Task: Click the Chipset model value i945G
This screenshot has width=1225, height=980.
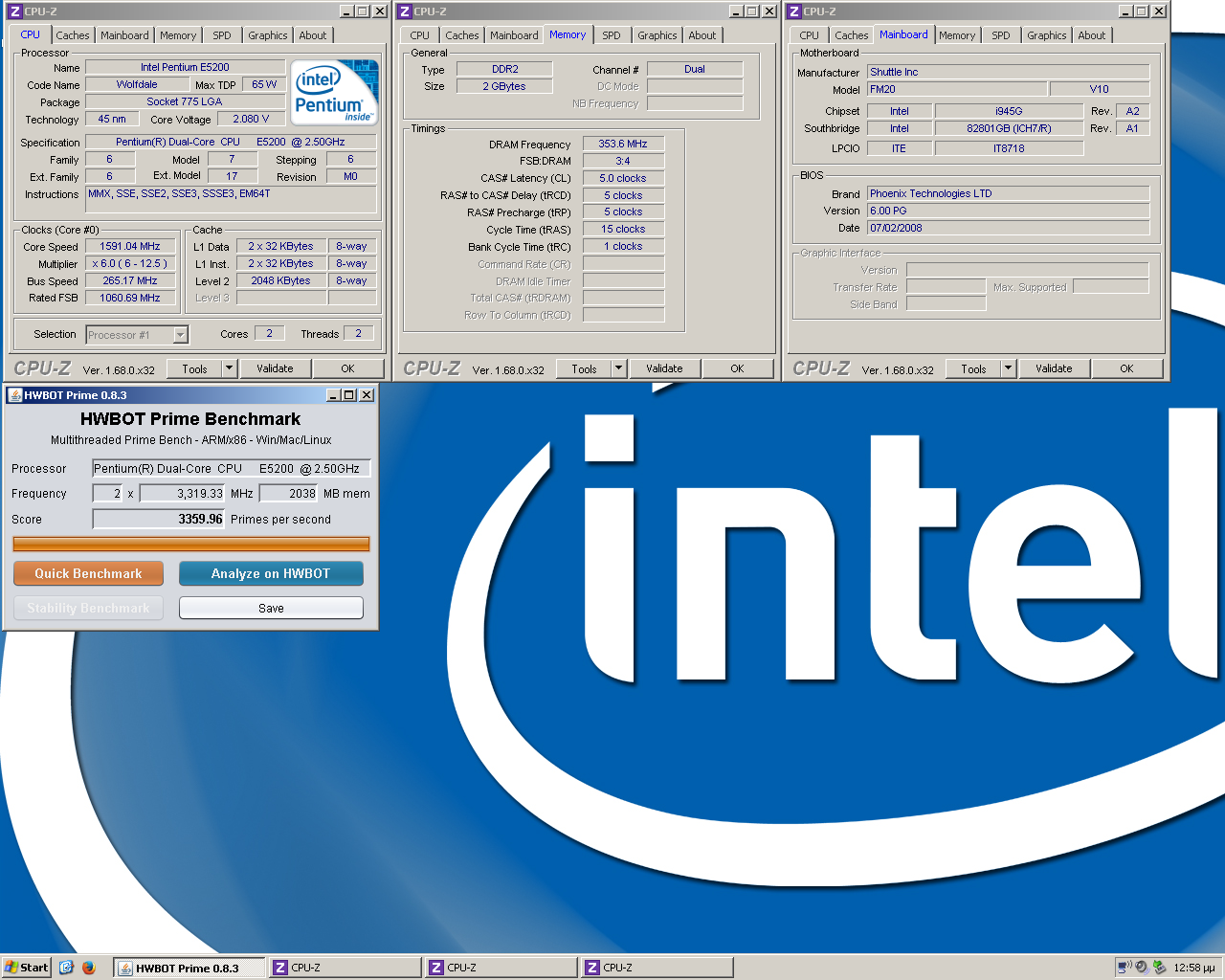Action: click(1009, 111)
